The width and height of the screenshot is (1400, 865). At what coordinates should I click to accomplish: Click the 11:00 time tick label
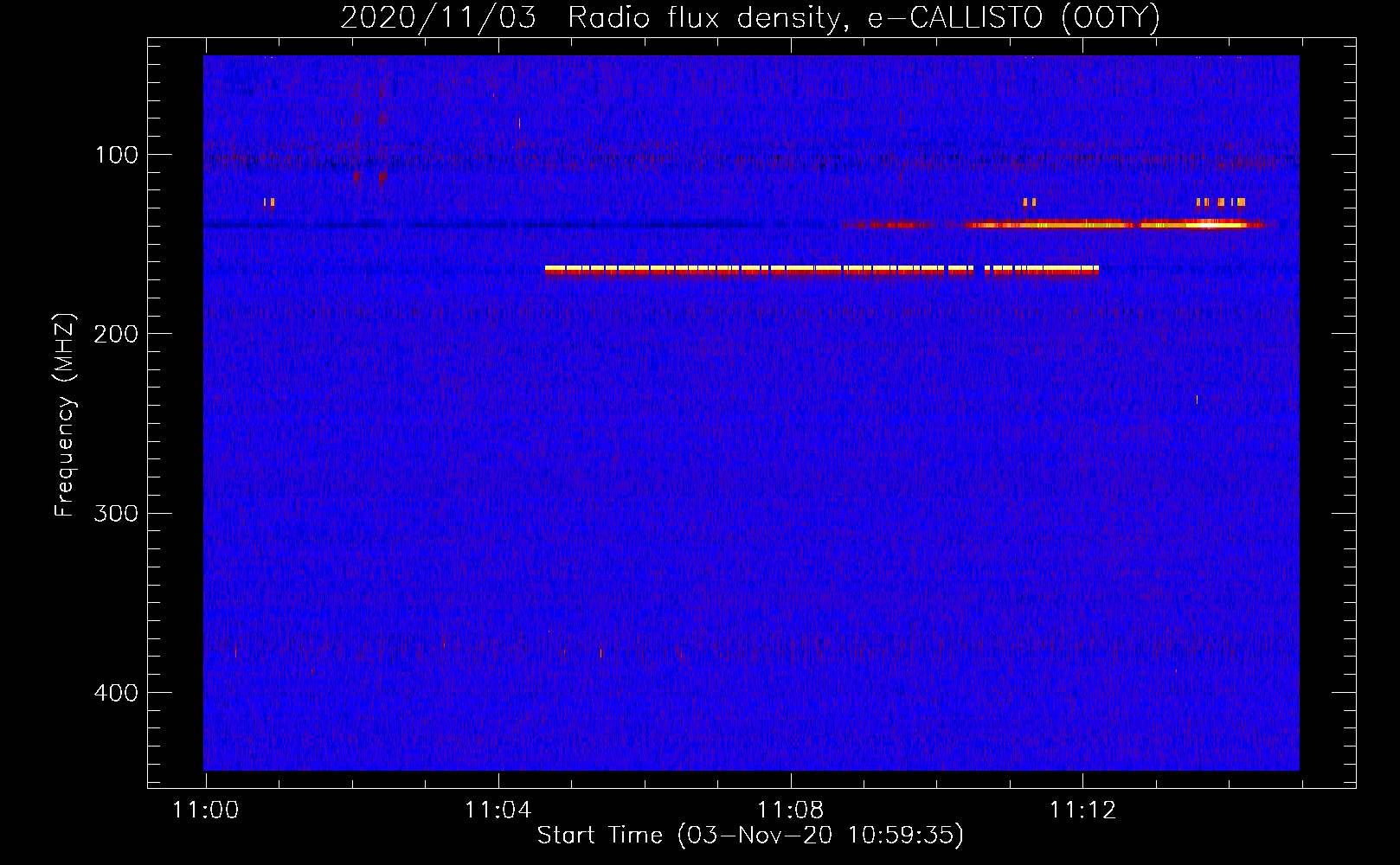205,811
